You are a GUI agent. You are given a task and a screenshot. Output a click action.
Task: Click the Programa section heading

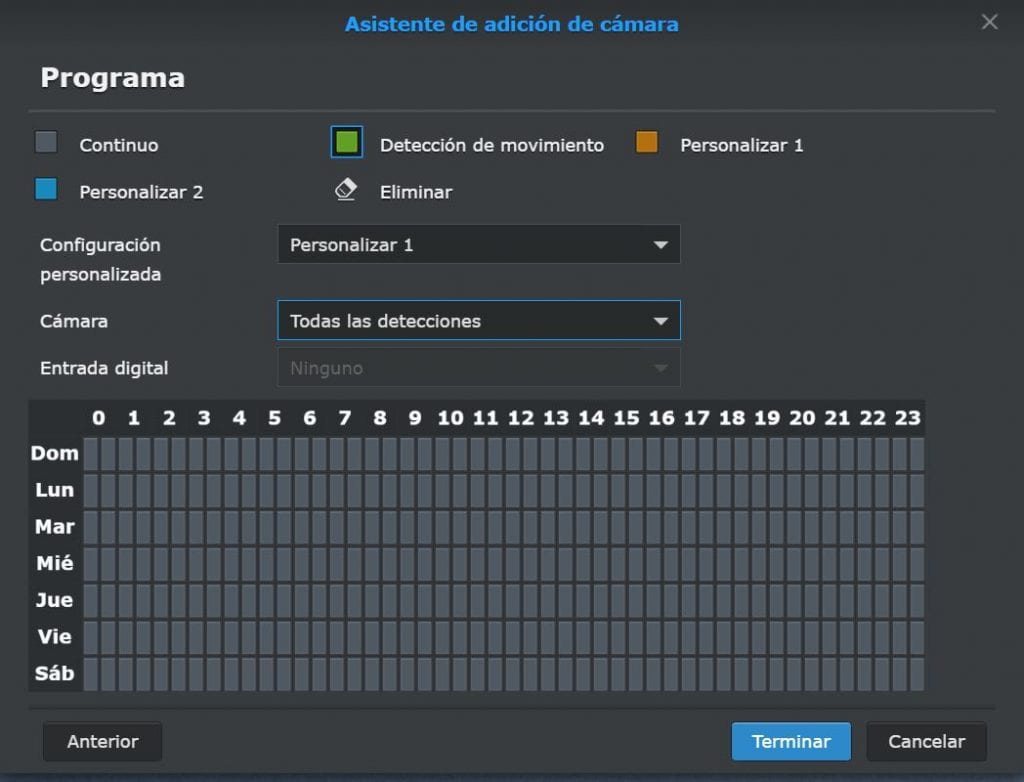tap(112, 77)
